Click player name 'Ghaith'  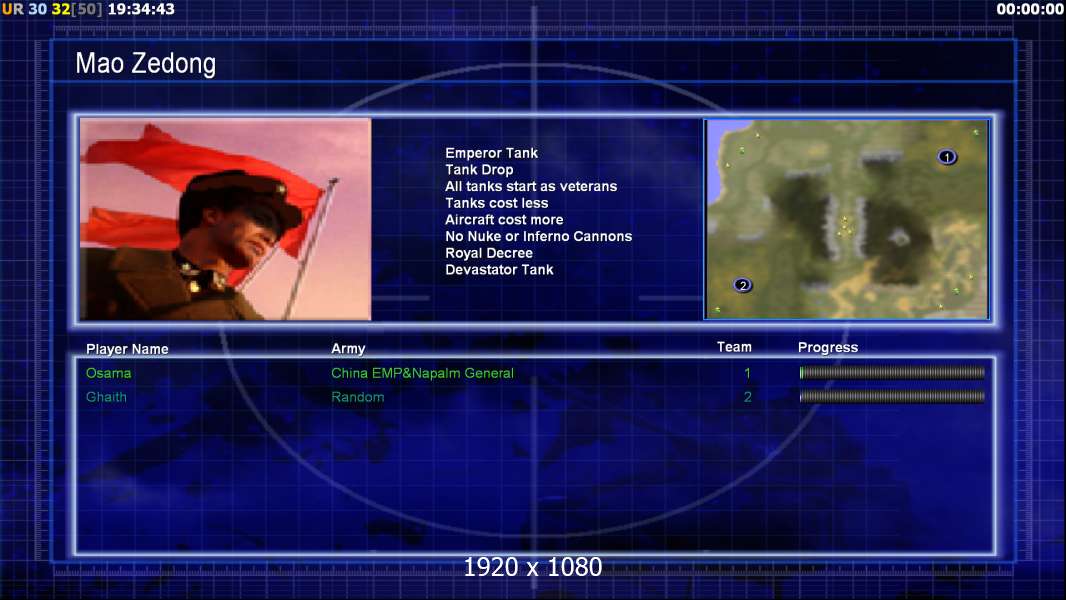click(106, 397)
